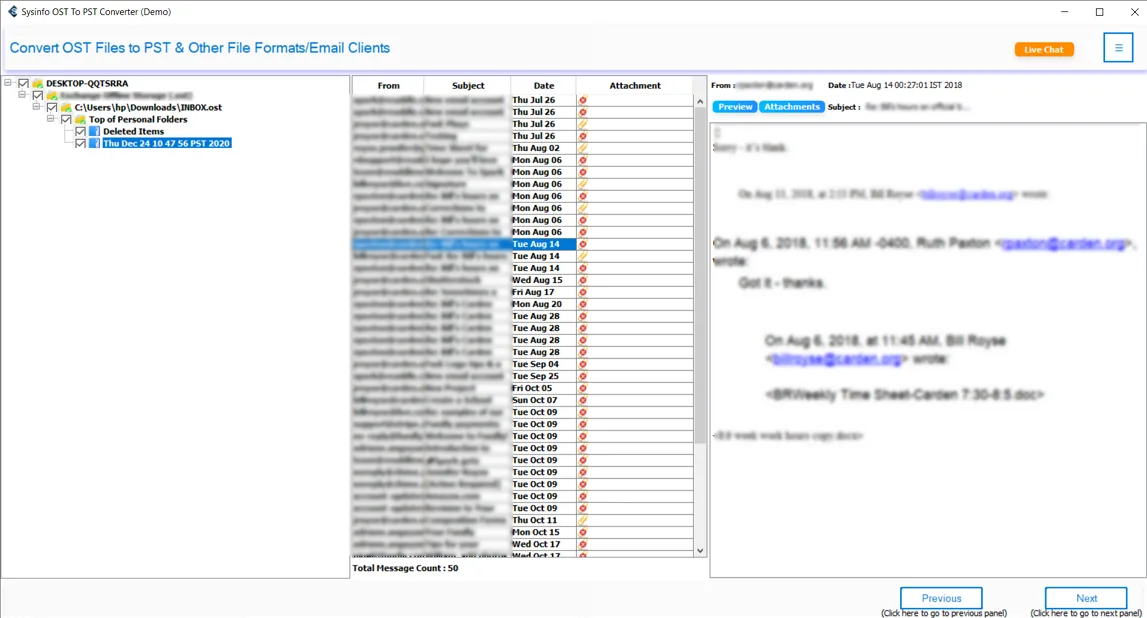The height and width of the screenshot is (618, 1147).
Task: Collapse the INBOX.ost tree node
Action: point(36,107)
